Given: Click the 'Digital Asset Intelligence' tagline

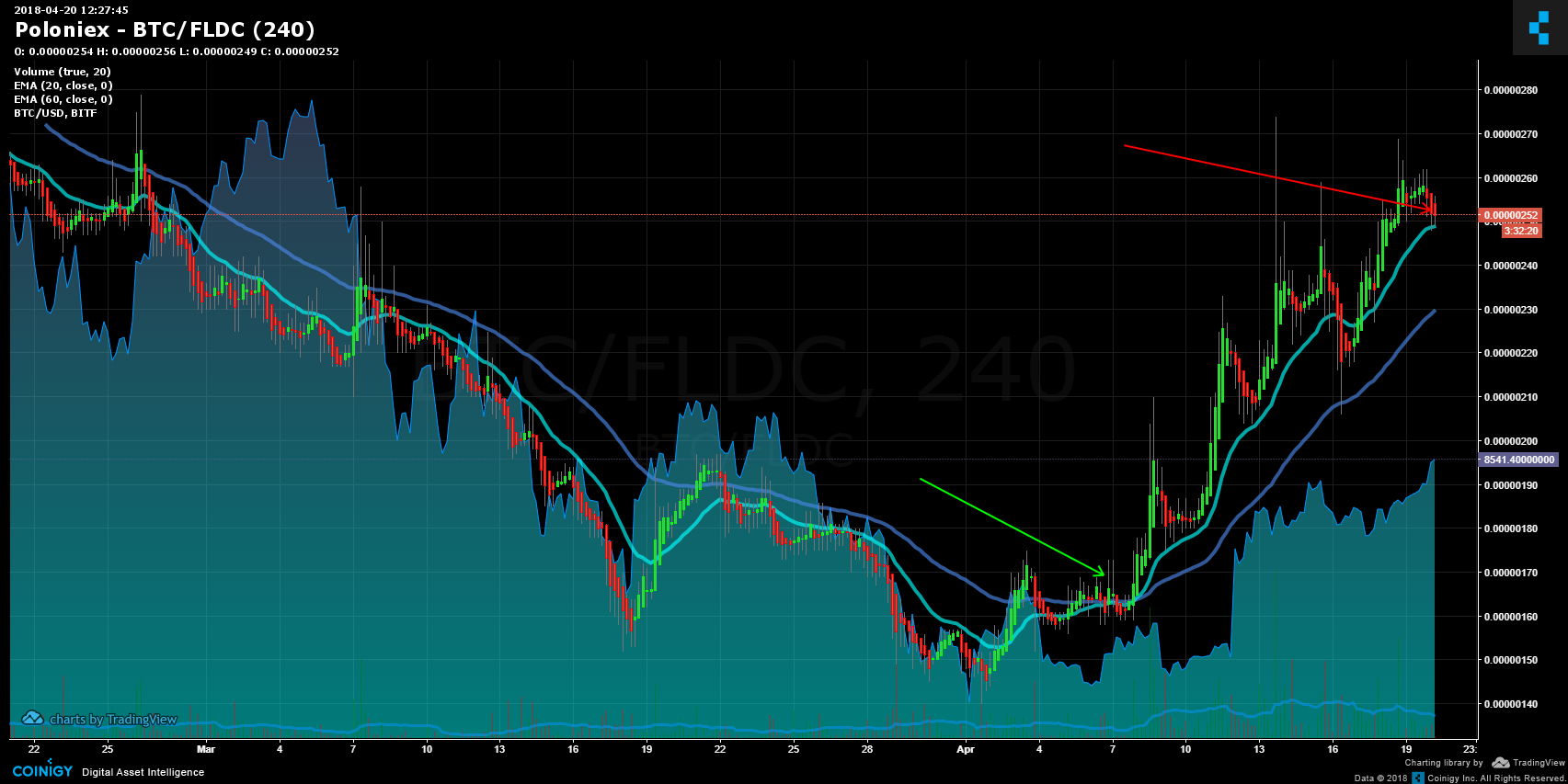Looking at the screenshot, I should (x=143, y=772).
